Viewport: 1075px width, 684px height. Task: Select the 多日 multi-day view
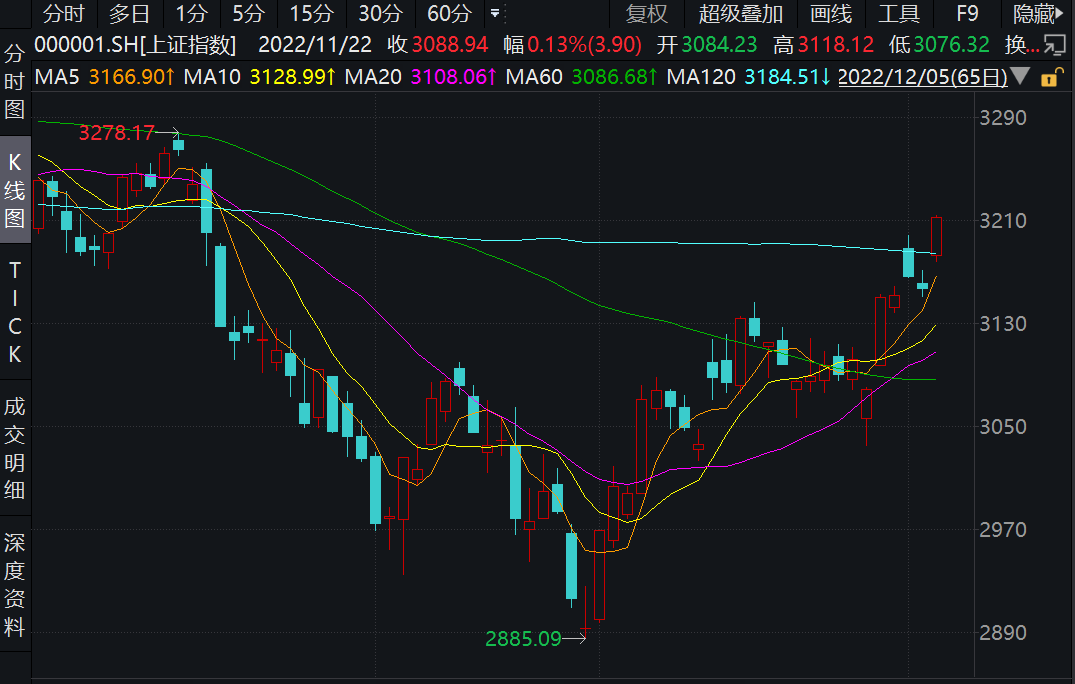[130, 14]
